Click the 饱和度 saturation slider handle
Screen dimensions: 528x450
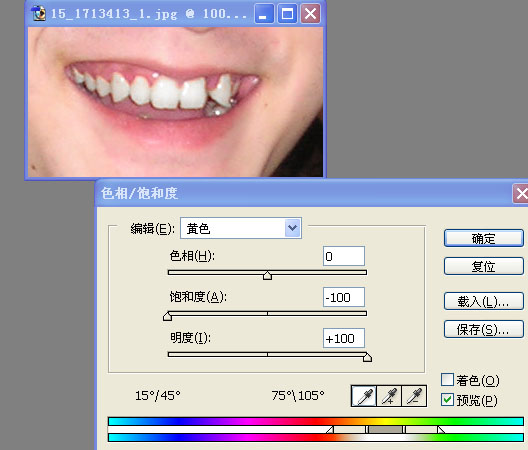pyautogui.click(x=167, y=316)
